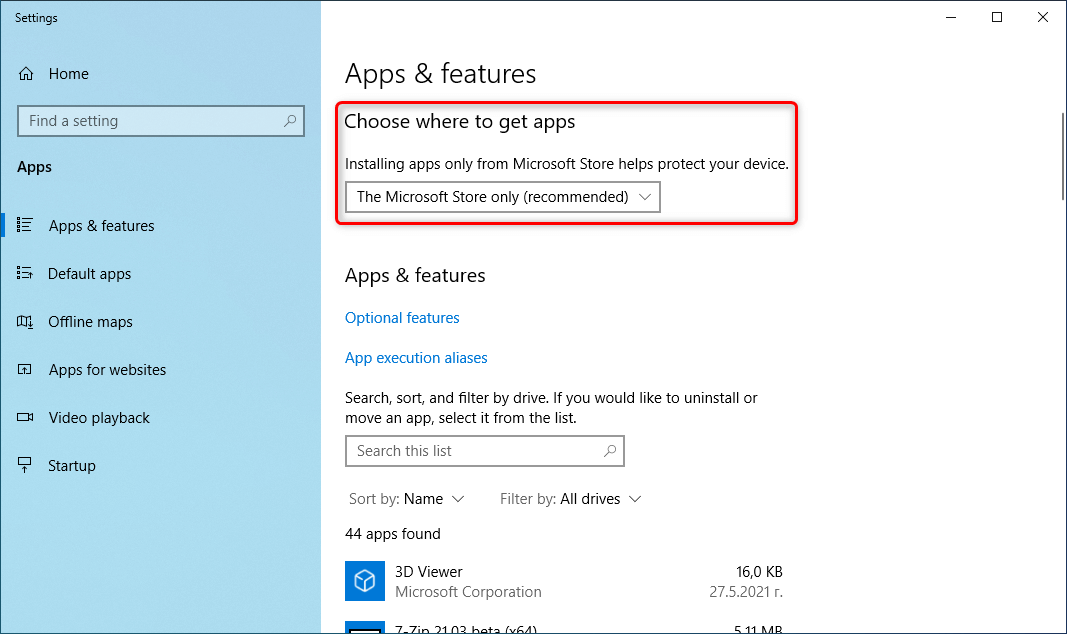1067x634 pixels.
Task: Click the 27.5.2021 install date
Action: (x=746, y=592)
